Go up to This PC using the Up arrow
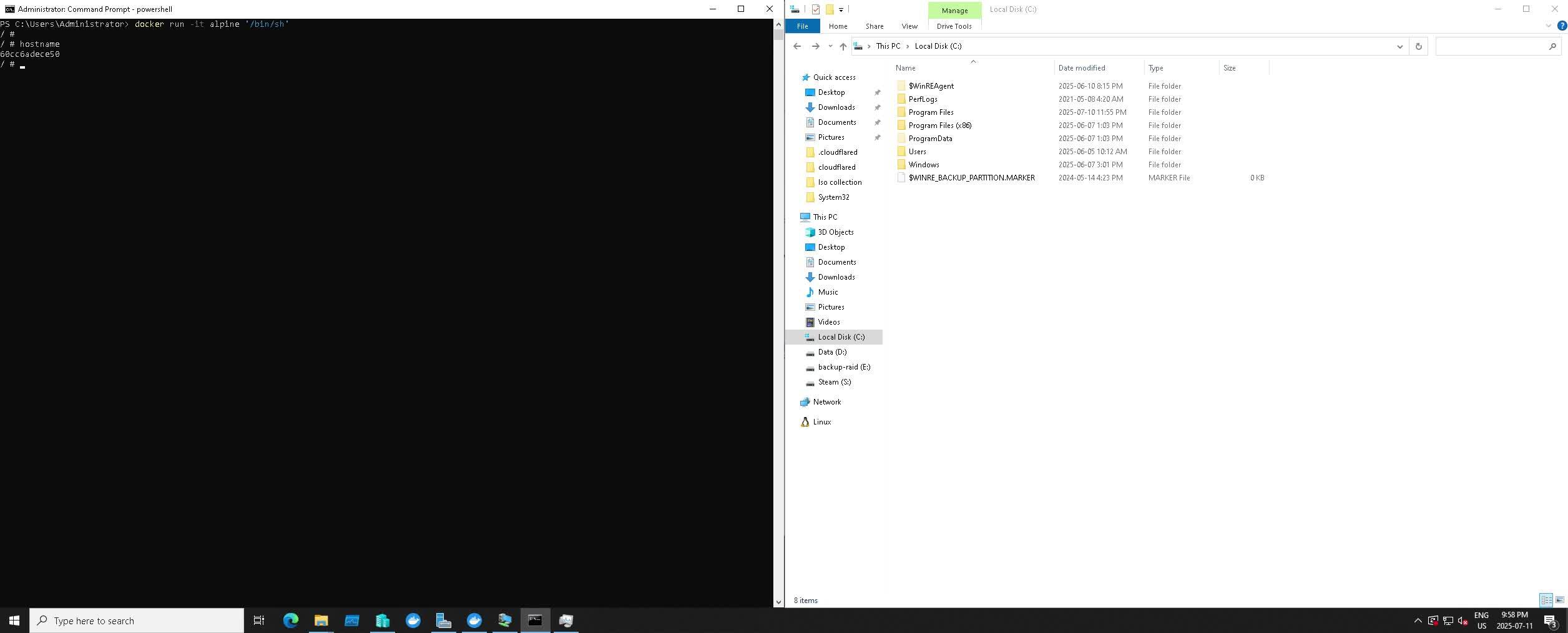The height and width of the screenshot is (633, 1568). [x=843, y=46]
